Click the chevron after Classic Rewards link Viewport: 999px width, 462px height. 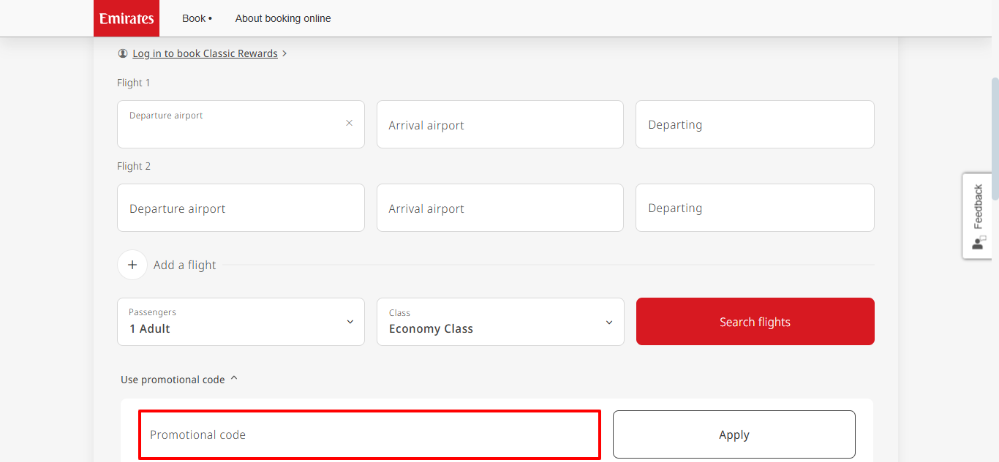click(285, 54)
